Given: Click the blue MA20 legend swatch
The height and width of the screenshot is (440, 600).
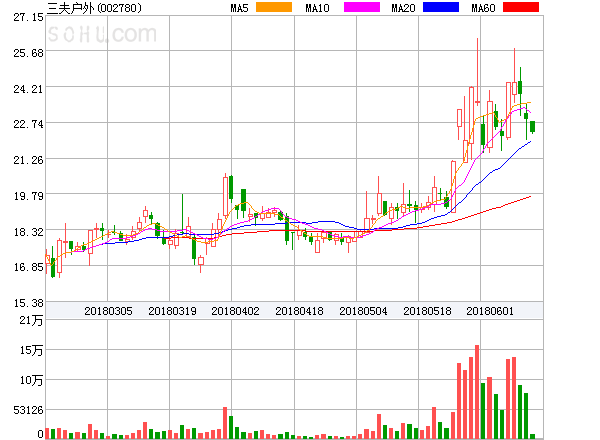Looking at the screenshot, I should pyautogui.click(x=441, y=7).
